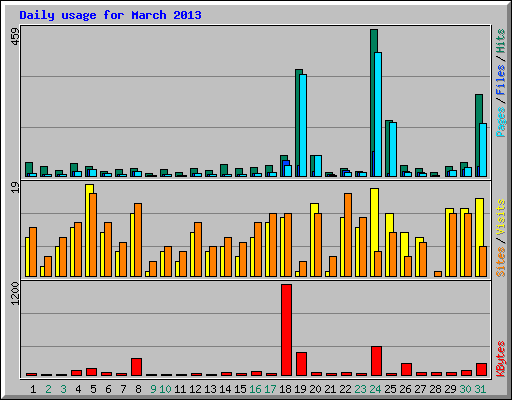Click the blue "Files" legend label
Screen dimensions: 512x400
click(x=501, y=80)
